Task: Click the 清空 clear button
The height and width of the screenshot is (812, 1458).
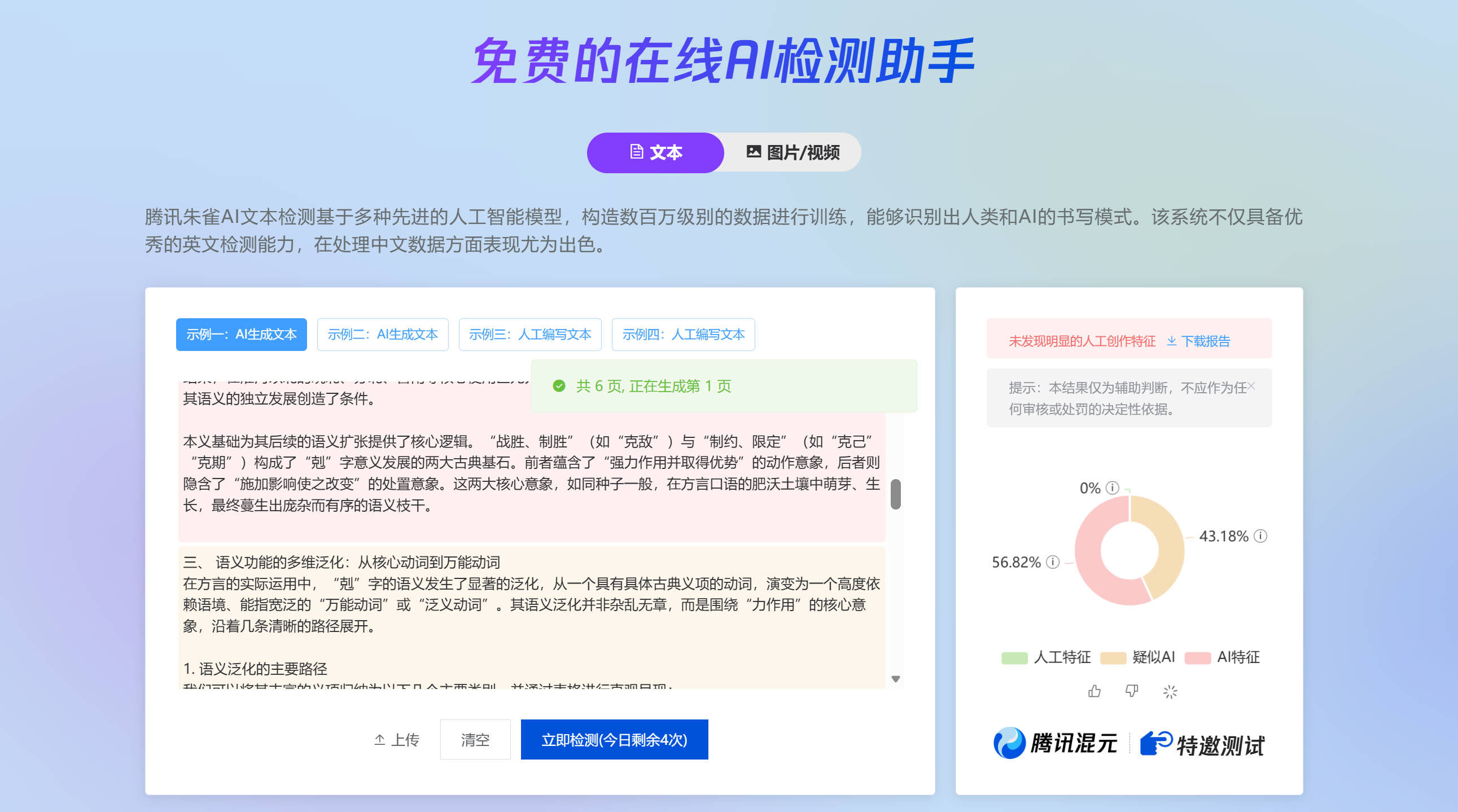Action: pos(475,740)
